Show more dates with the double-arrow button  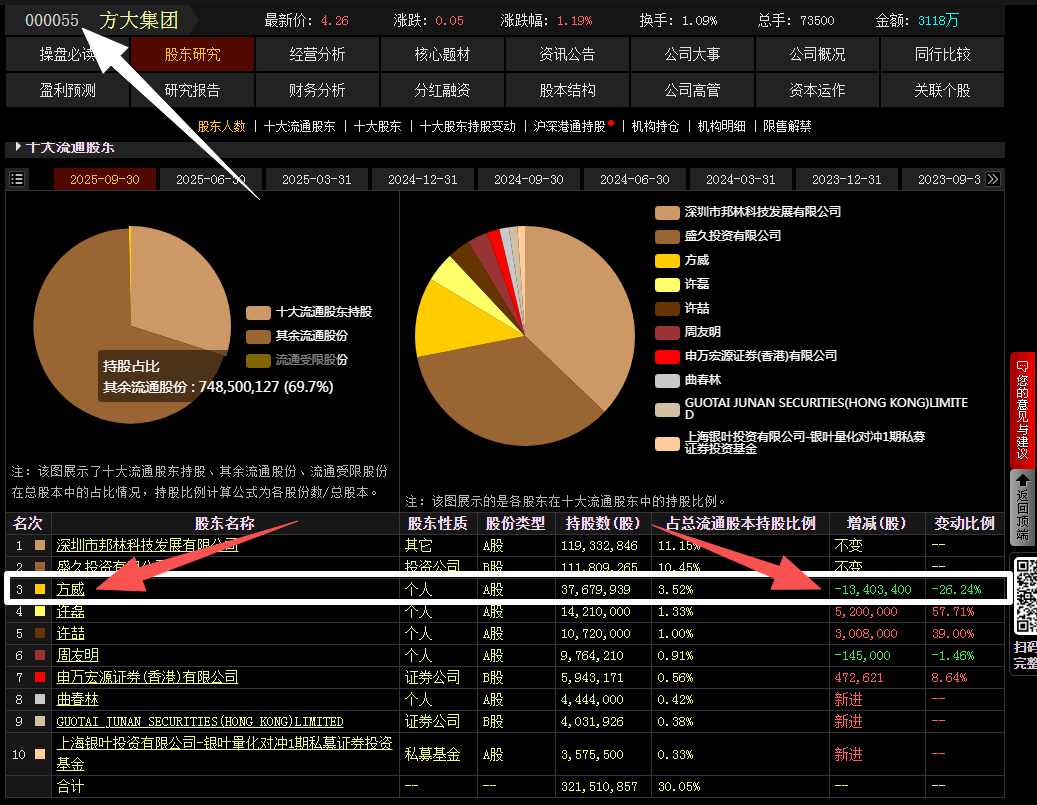993,179
